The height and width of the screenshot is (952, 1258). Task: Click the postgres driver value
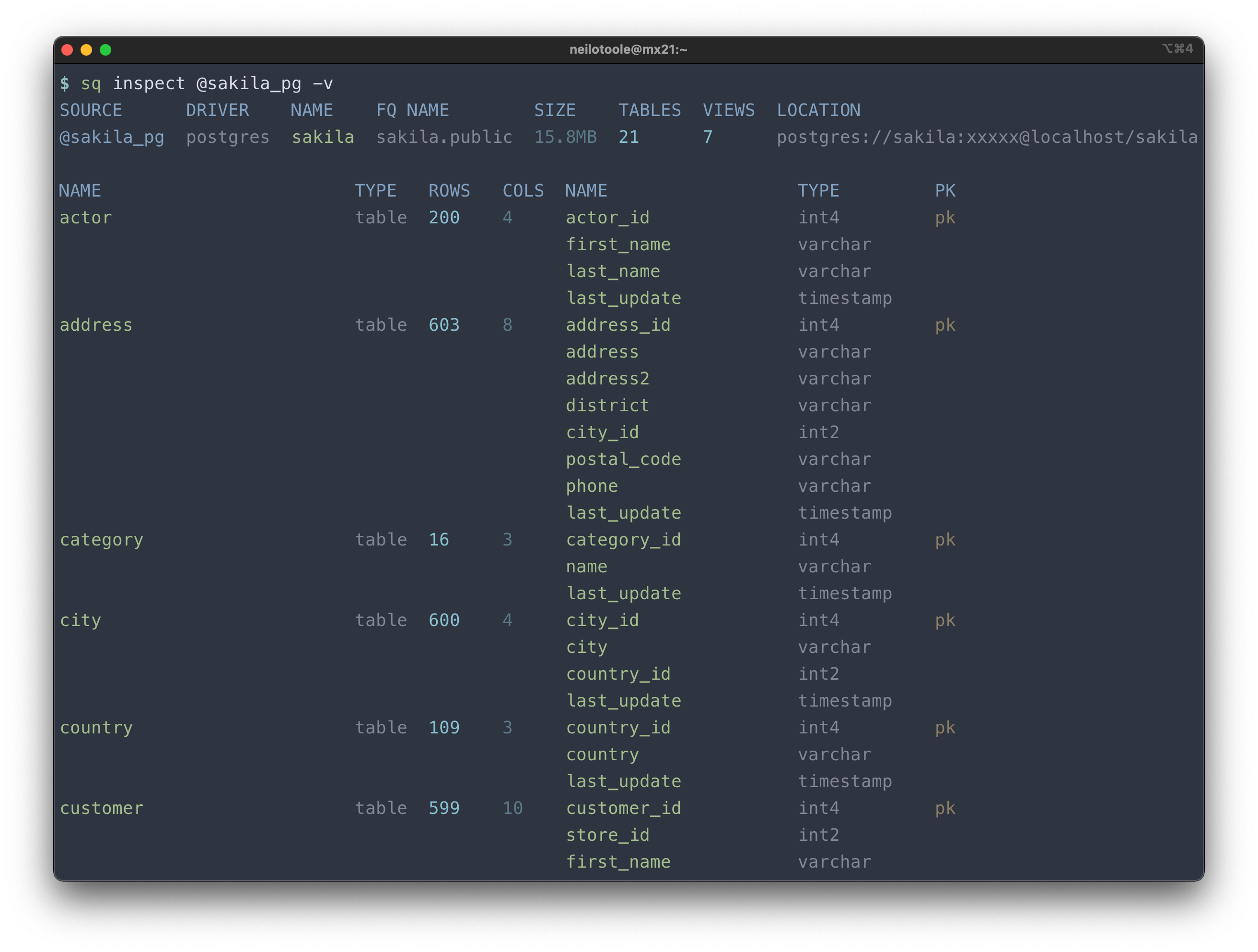(228, 137)
